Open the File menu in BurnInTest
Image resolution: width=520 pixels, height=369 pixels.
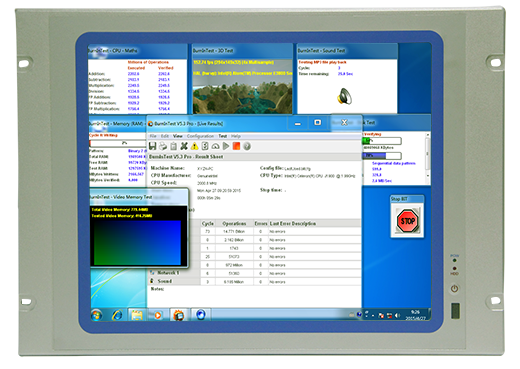point(153,136)
